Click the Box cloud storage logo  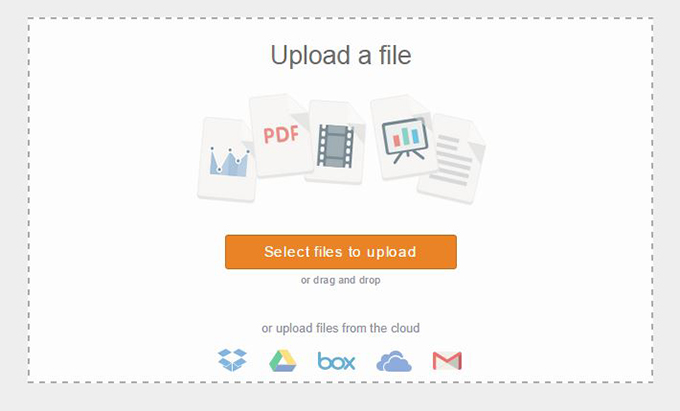(x=336, y=361)
